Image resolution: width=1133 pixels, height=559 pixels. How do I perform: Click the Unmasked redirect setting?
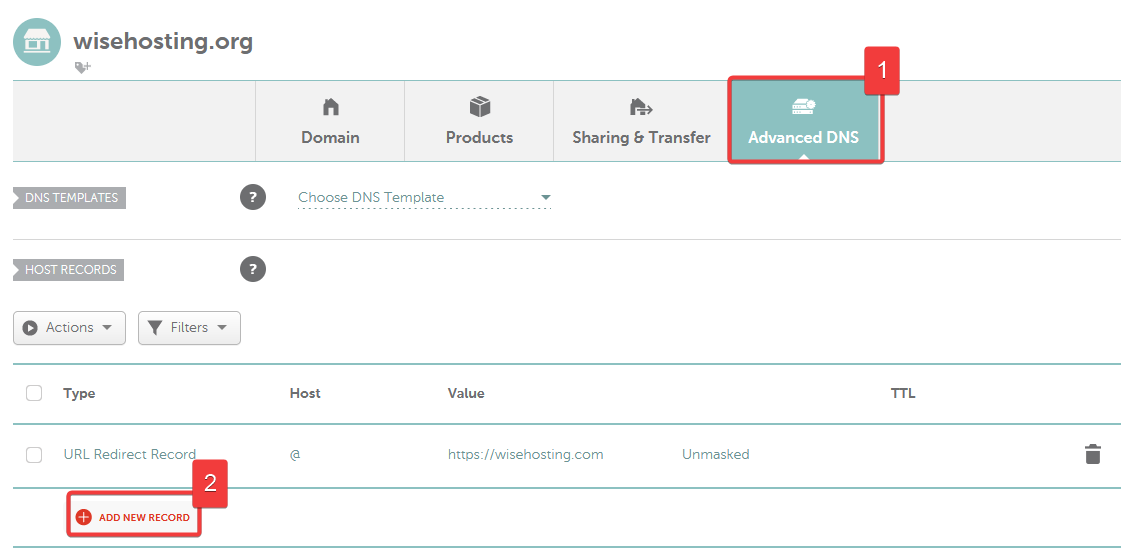(715, 454)
